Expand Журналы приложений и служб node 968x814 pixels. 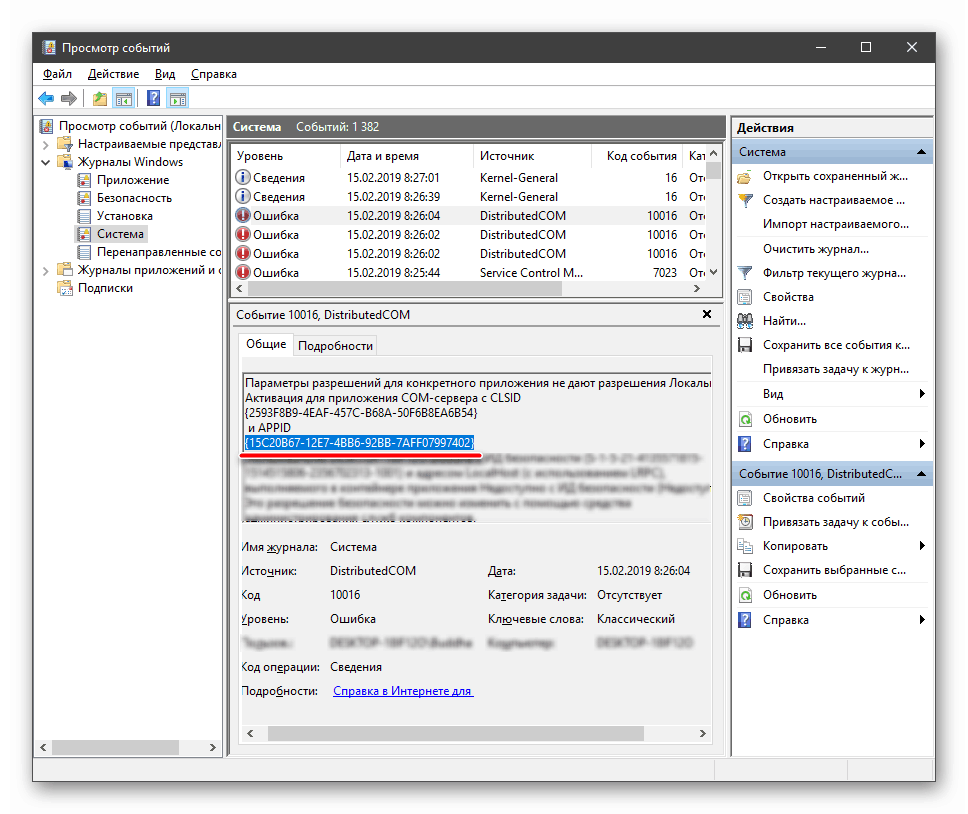pyautogui.click(x=45, y=270)
